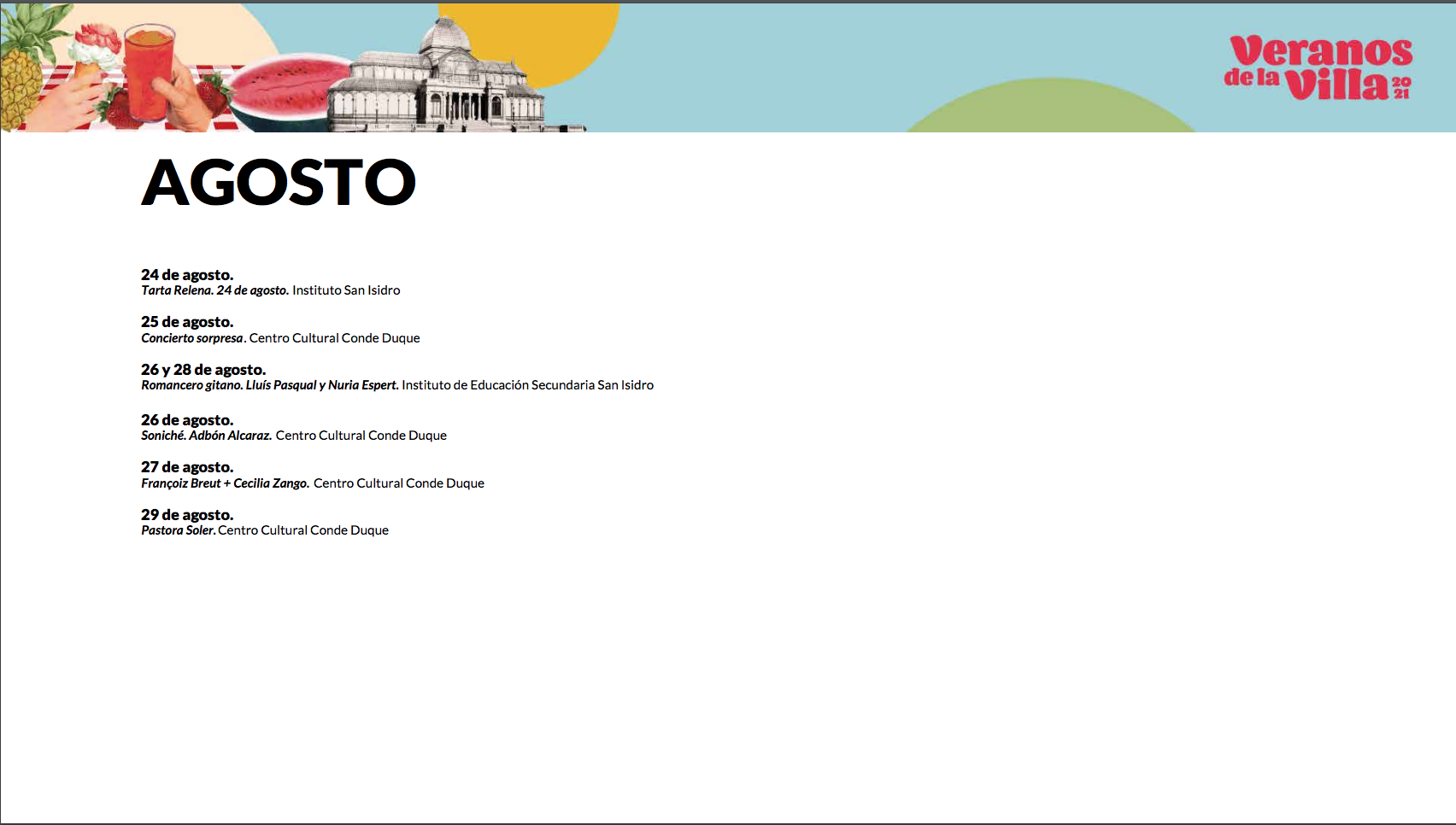Select 'Françoiz Breut + Cecilia Zango.' title
The height and width of the screenshot is (825, 1456).
pyautogui.click(x=226, y=483)
